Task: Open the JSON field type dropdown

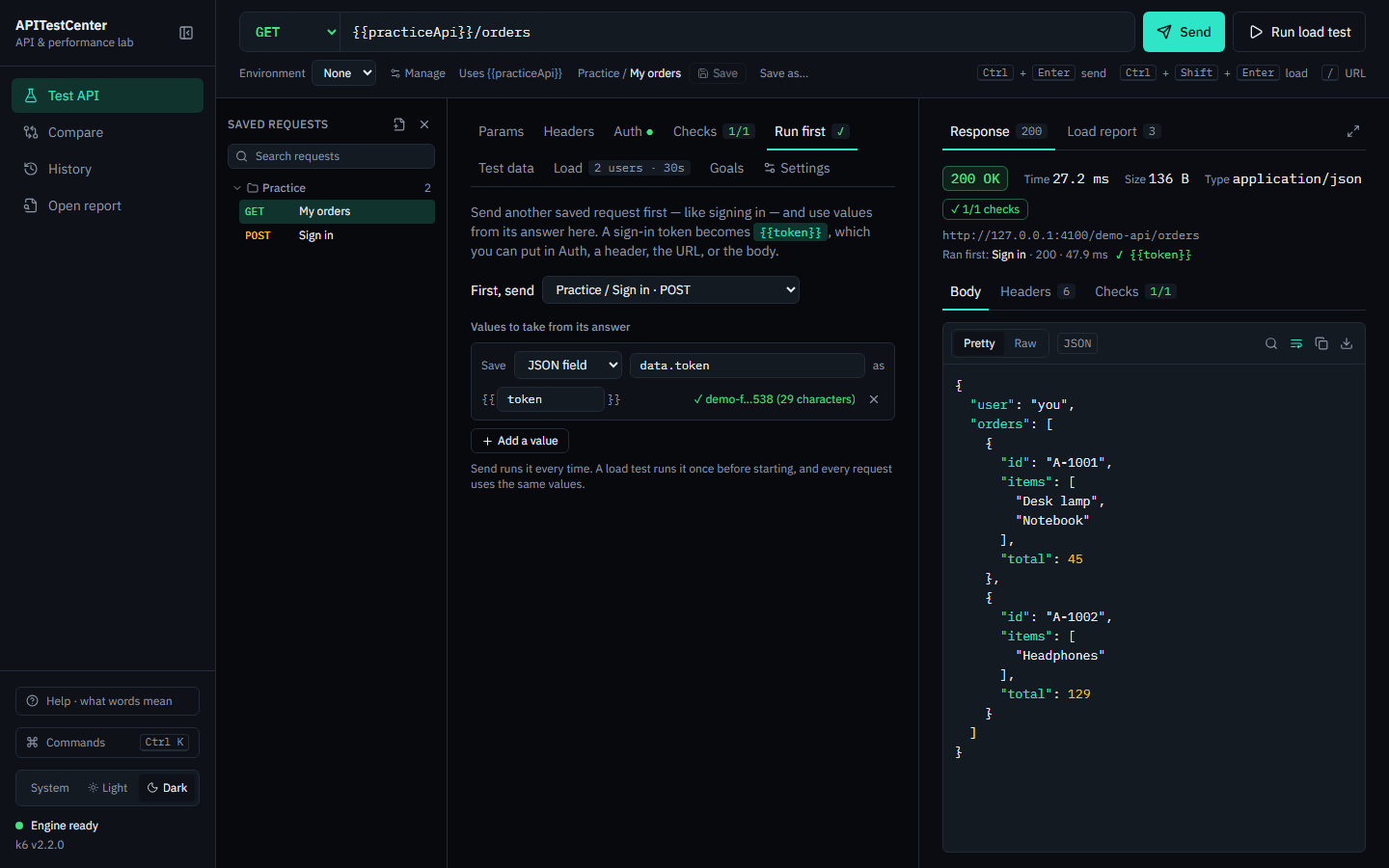Action: [x=568, y=366]
